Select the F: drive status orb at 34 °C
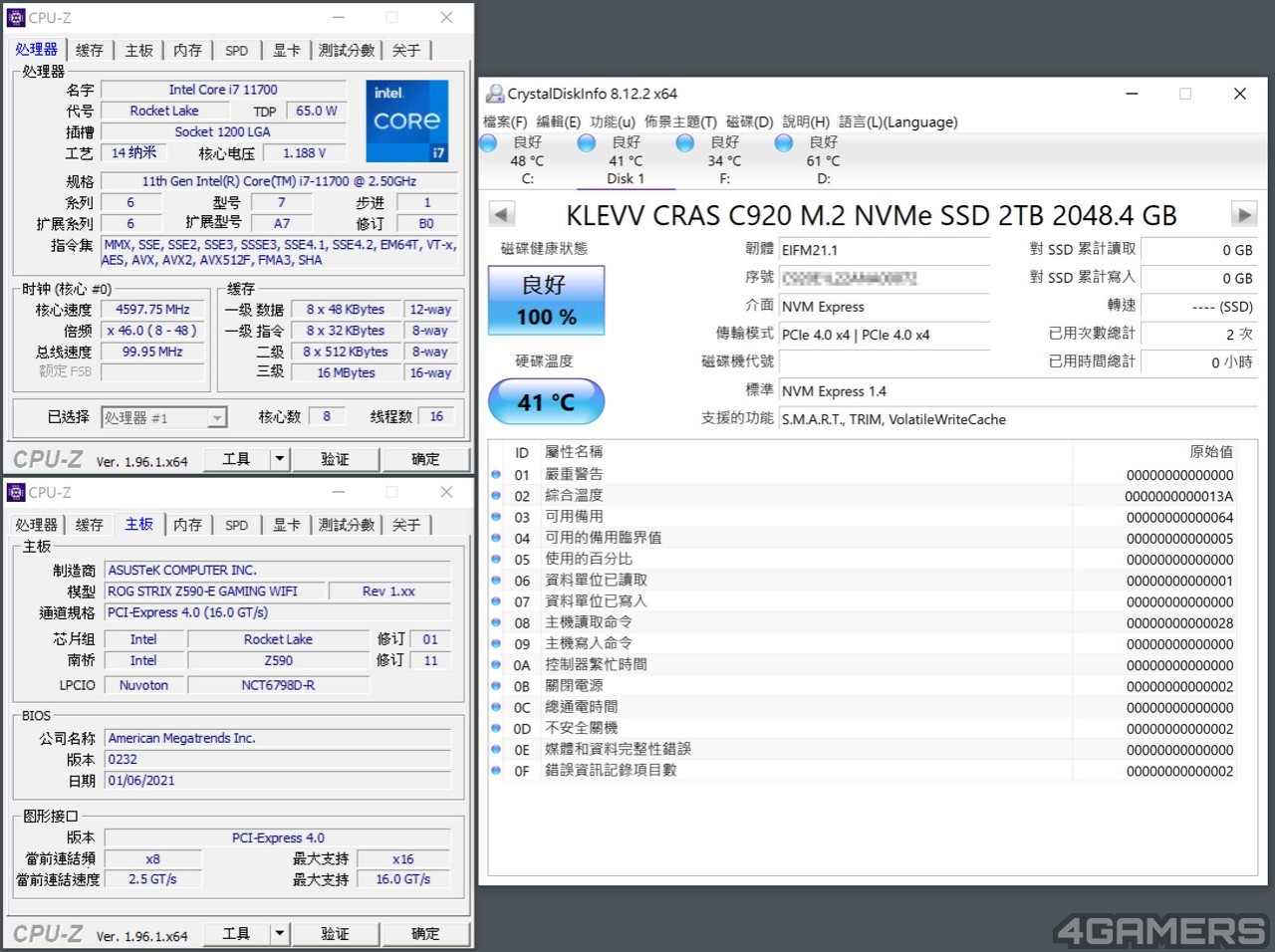 tap(685, 143)
